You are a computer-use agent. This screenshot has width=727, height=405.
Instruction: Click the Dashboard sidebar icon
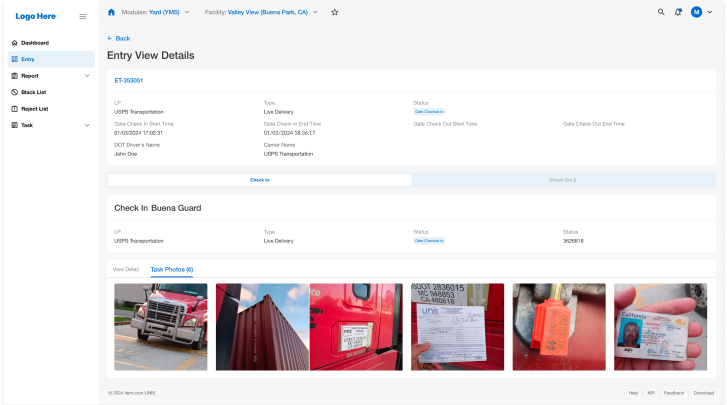(14, 43)
